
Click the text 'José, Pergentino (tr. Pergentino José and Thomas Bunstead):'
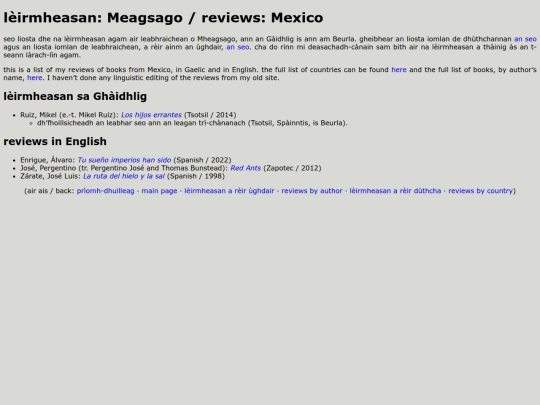(124, 168)
